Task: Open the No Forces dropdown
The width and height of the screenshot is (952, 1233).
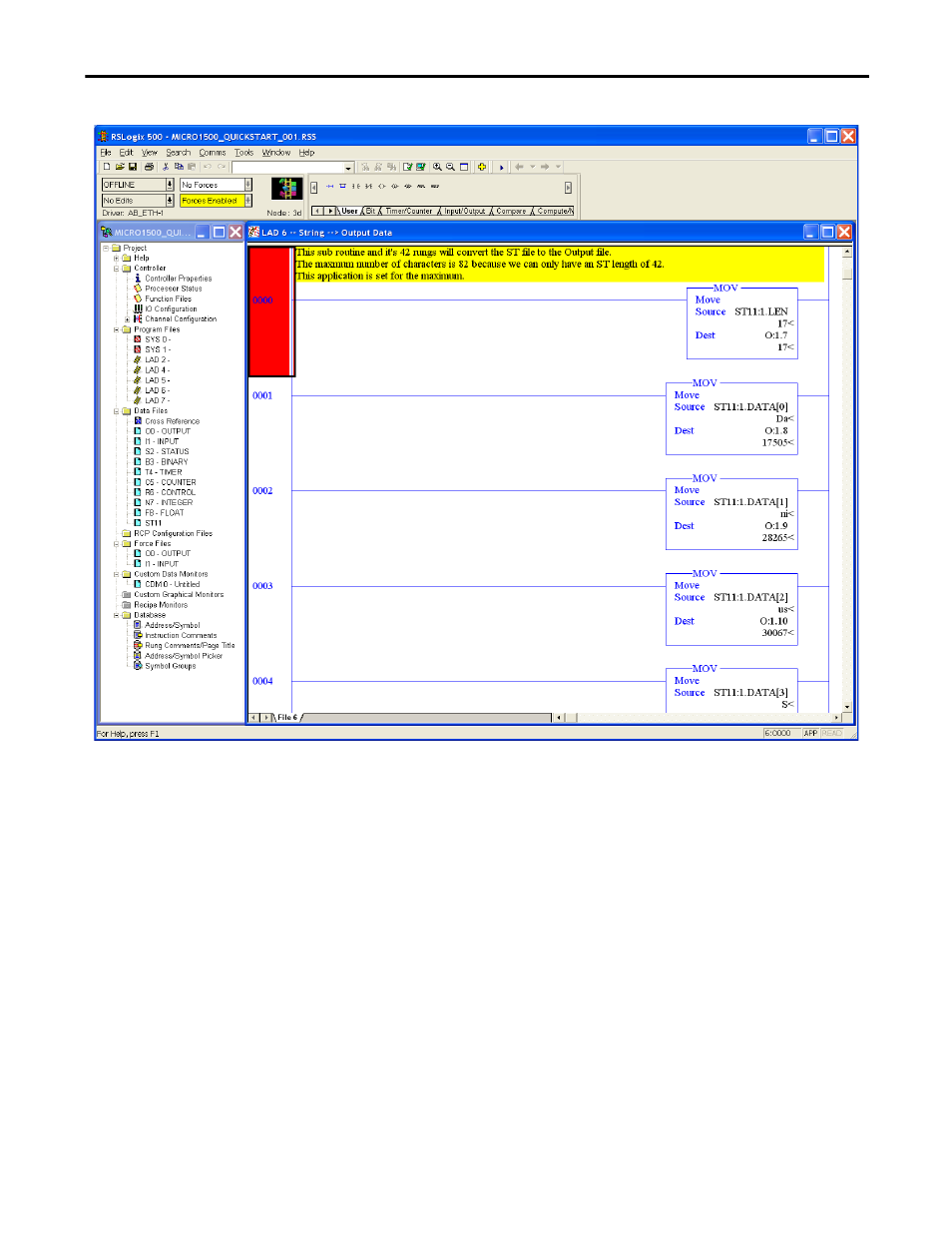Action: point(248,185)
